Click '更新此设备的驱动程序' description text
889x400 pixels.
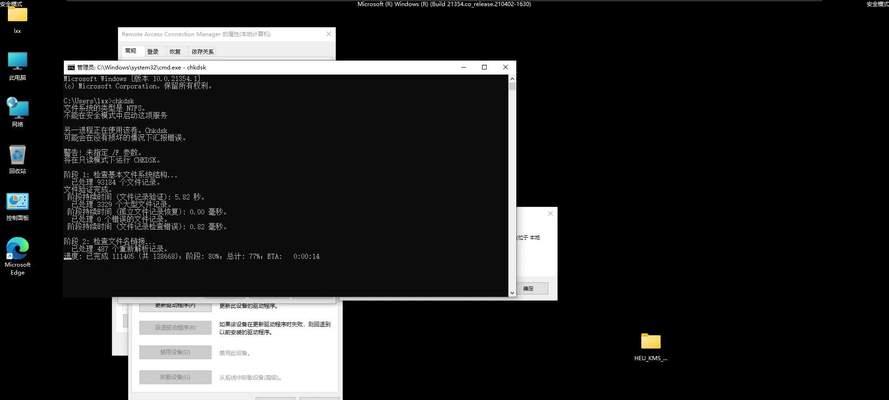pyautogui.click(x=249, y=307)
